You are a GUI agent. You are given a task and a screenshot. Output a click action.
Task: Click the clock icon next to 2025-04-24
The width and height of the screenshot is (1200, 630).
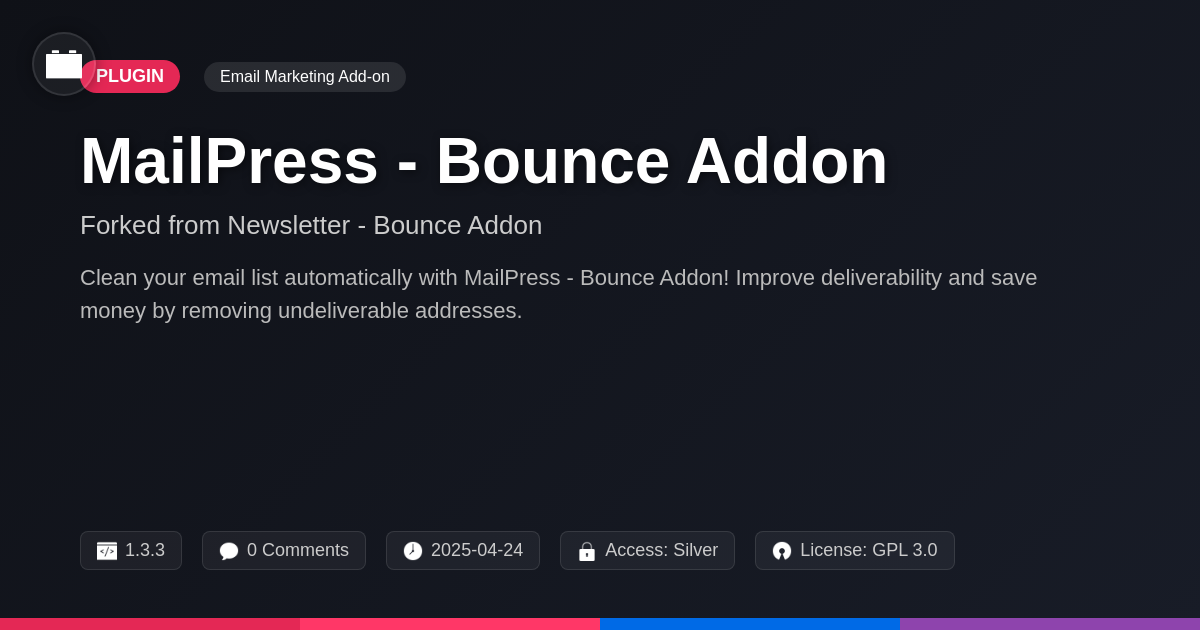pos(413,551)
